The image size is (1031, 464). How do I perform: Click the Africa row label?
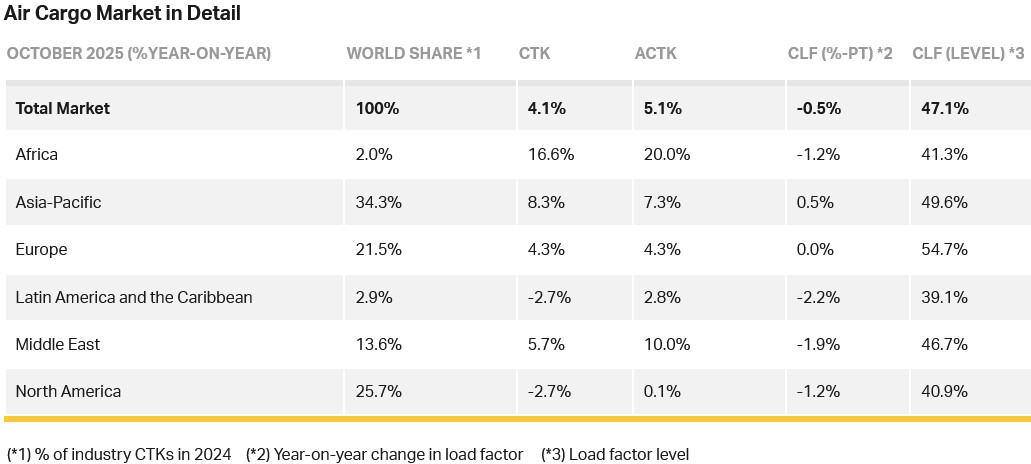click(x=37, y=155)
